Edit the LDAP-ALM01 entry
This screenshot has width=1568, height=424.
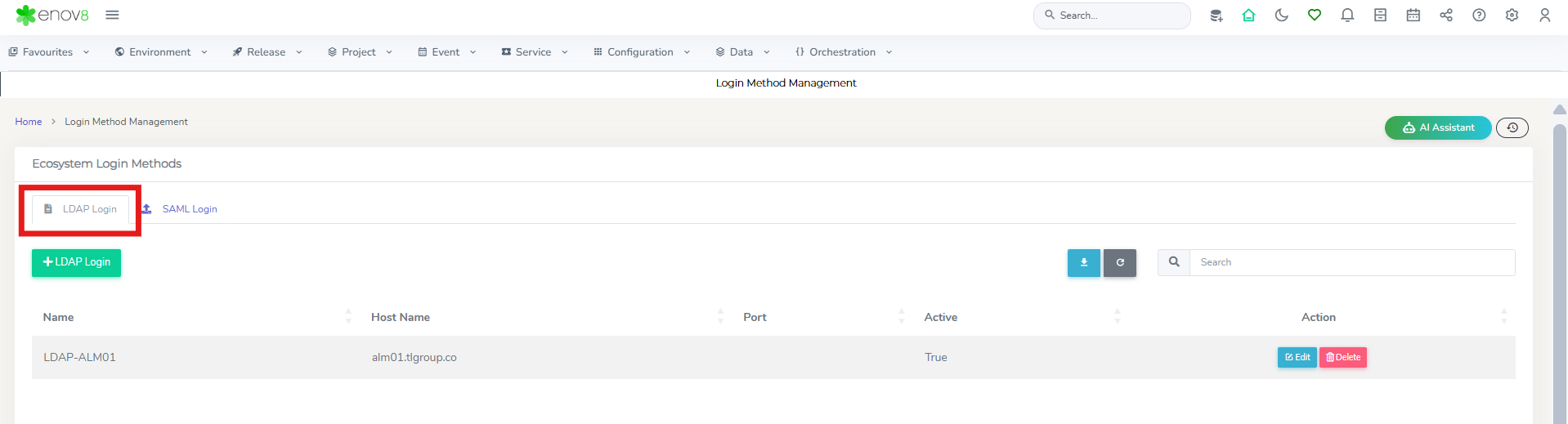coord(1297,357)
